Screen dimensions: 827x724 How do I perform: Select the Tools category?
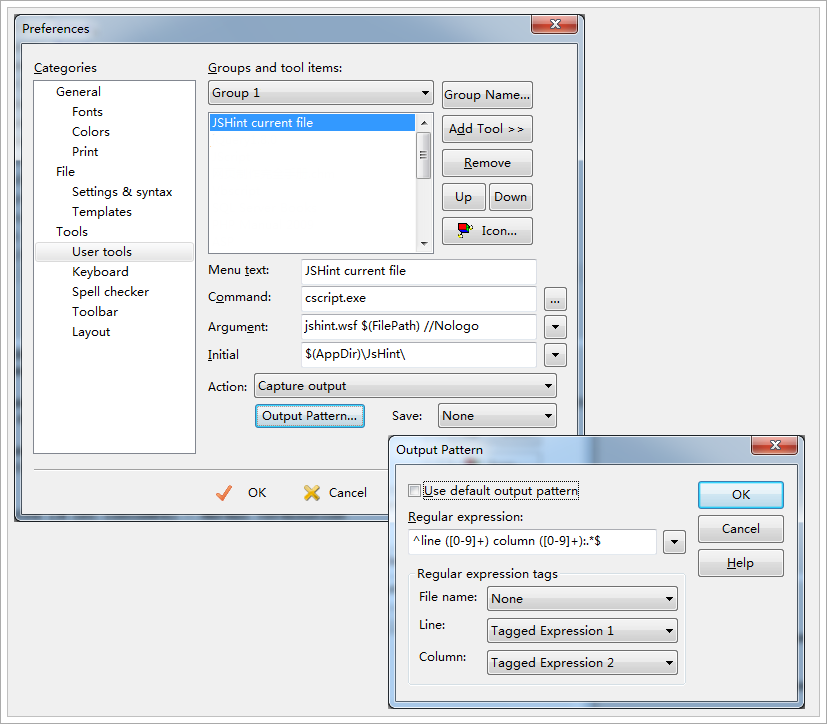72,232
